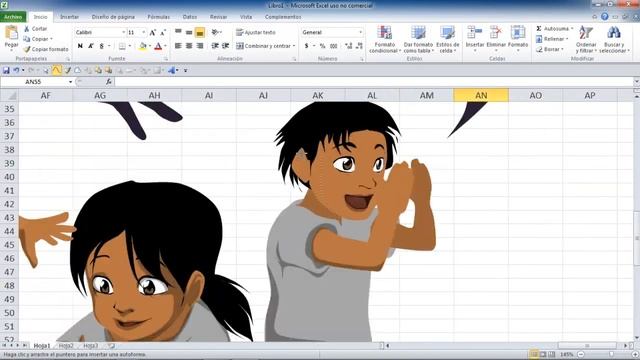Screen dimensions: 640x360
Task: Increase decimal places
Action: click(x=349, y=46)
